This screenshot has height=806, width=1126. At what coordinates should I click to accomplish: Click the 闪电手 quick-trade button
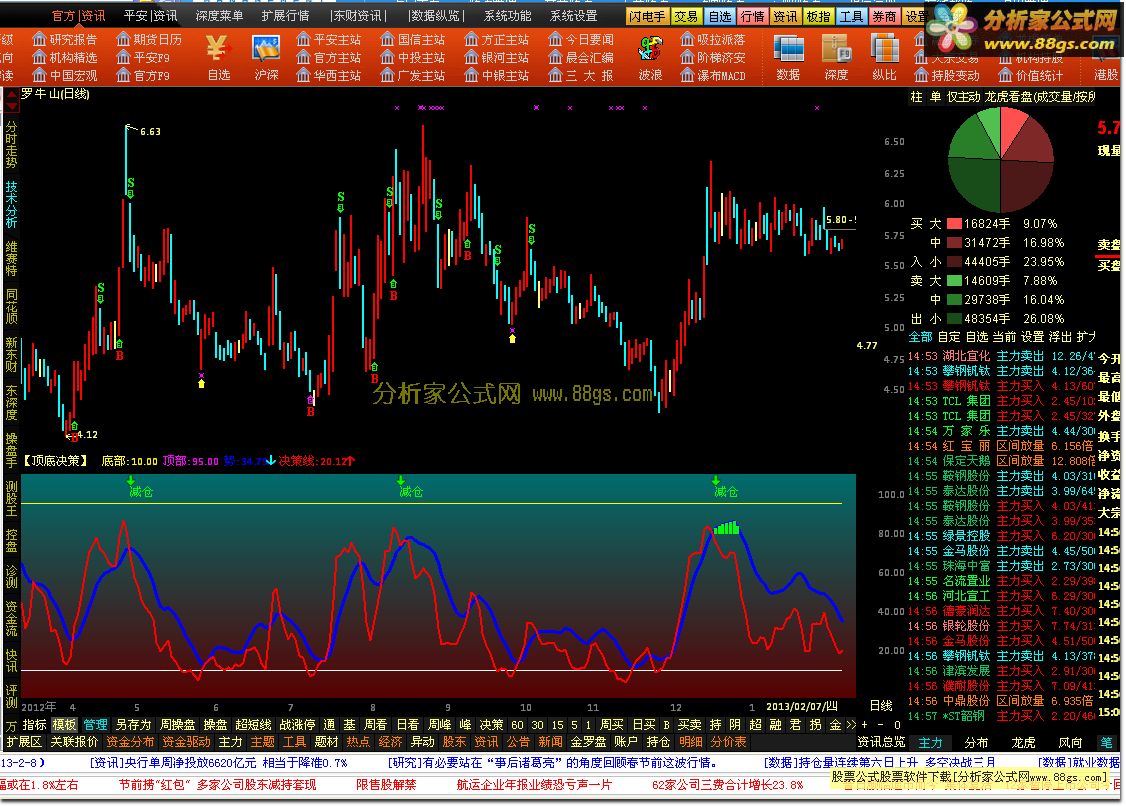647,16
